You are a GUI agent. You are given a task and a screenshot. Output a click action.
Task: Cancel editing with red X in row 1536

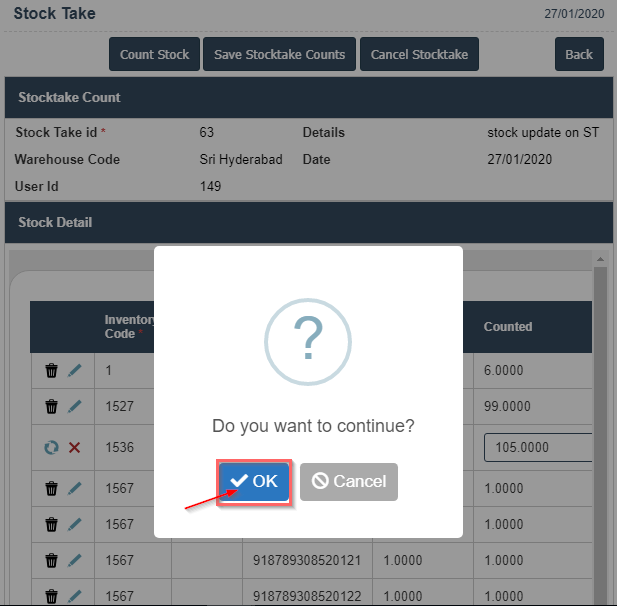[75, 447]
